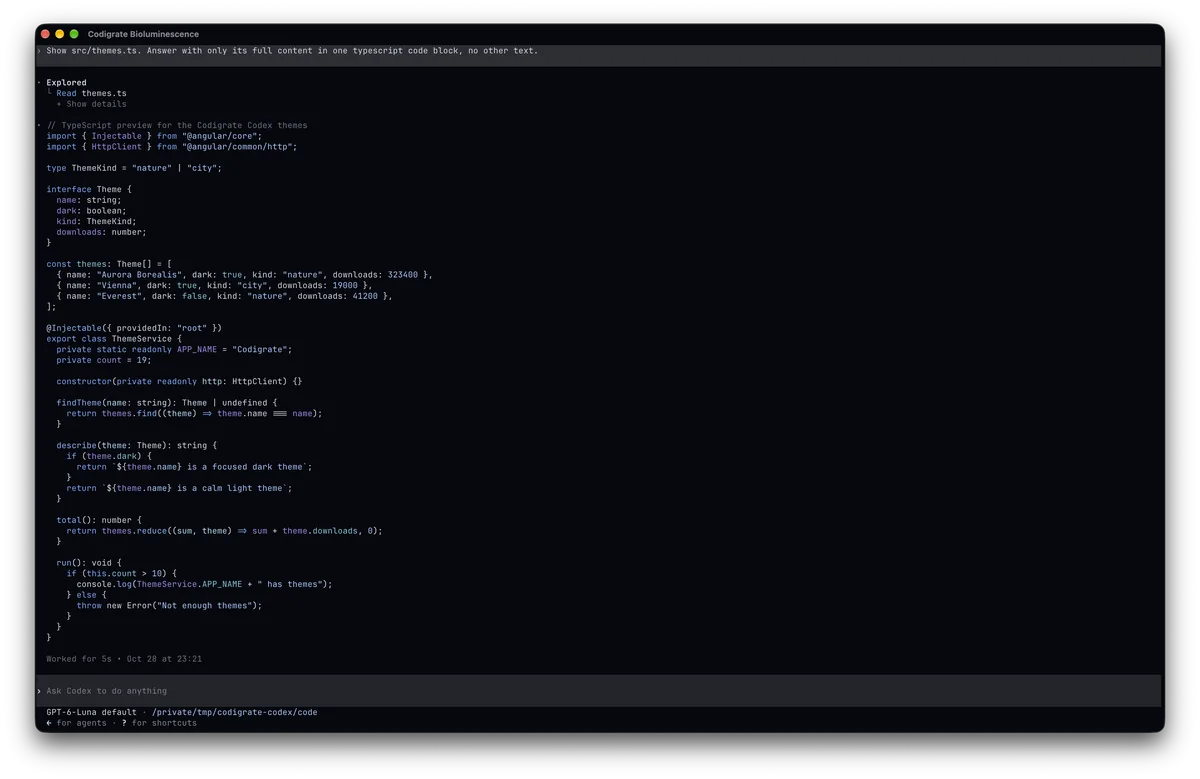The height and width of the screenshot is (779, 1200).
Task: Click the '} else {' line
Action: [86, 595]
